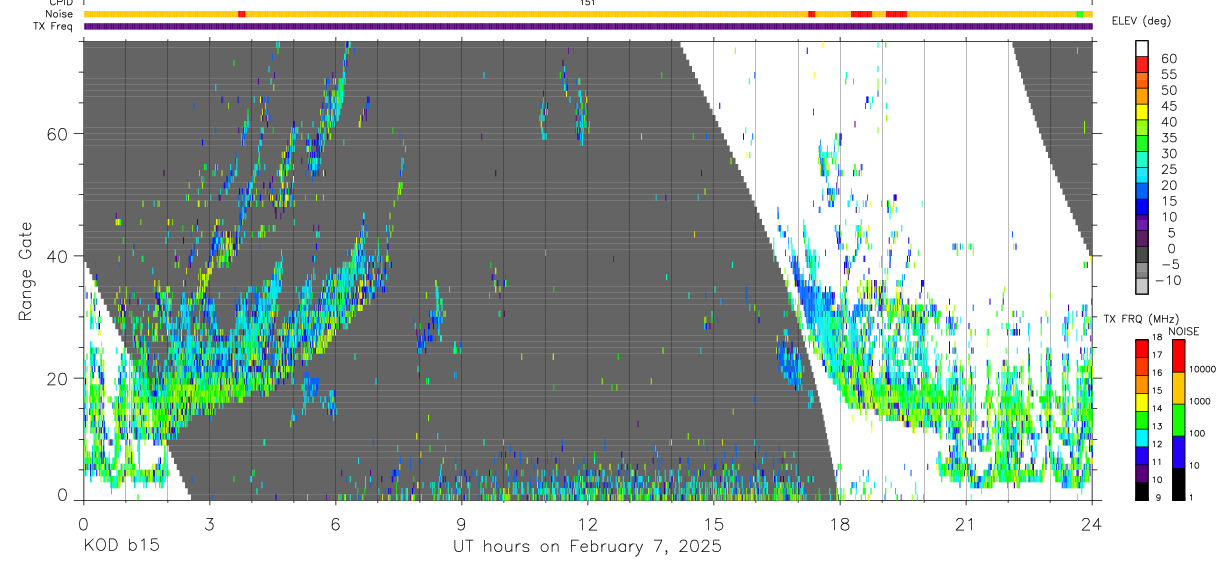Select the 'ELEV (deg)' colorbar title

[x=1141, y=21]
